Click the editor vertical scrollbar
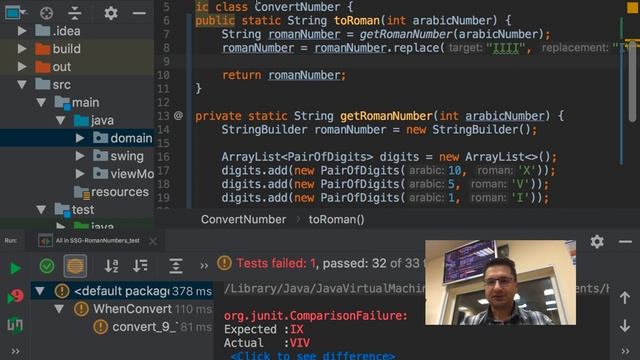This screenshot has width=640, height=360. (632, 82)
